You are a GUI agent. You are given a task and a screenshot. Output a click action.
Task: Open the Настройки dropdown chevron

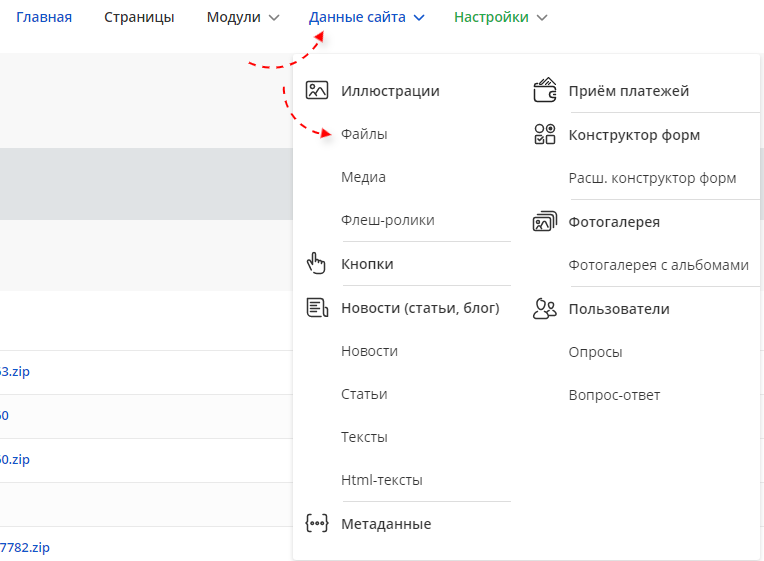point(542,18)
